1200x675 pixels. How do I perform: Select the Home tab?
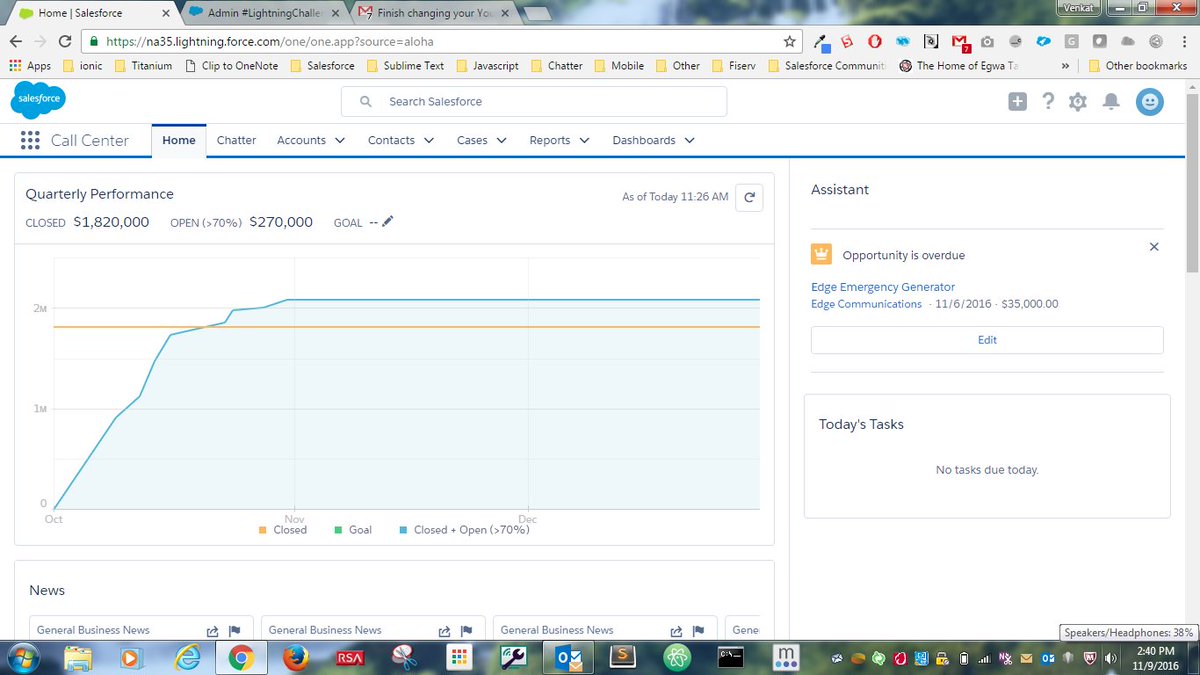pyautogui.click(x=179, y=140)
